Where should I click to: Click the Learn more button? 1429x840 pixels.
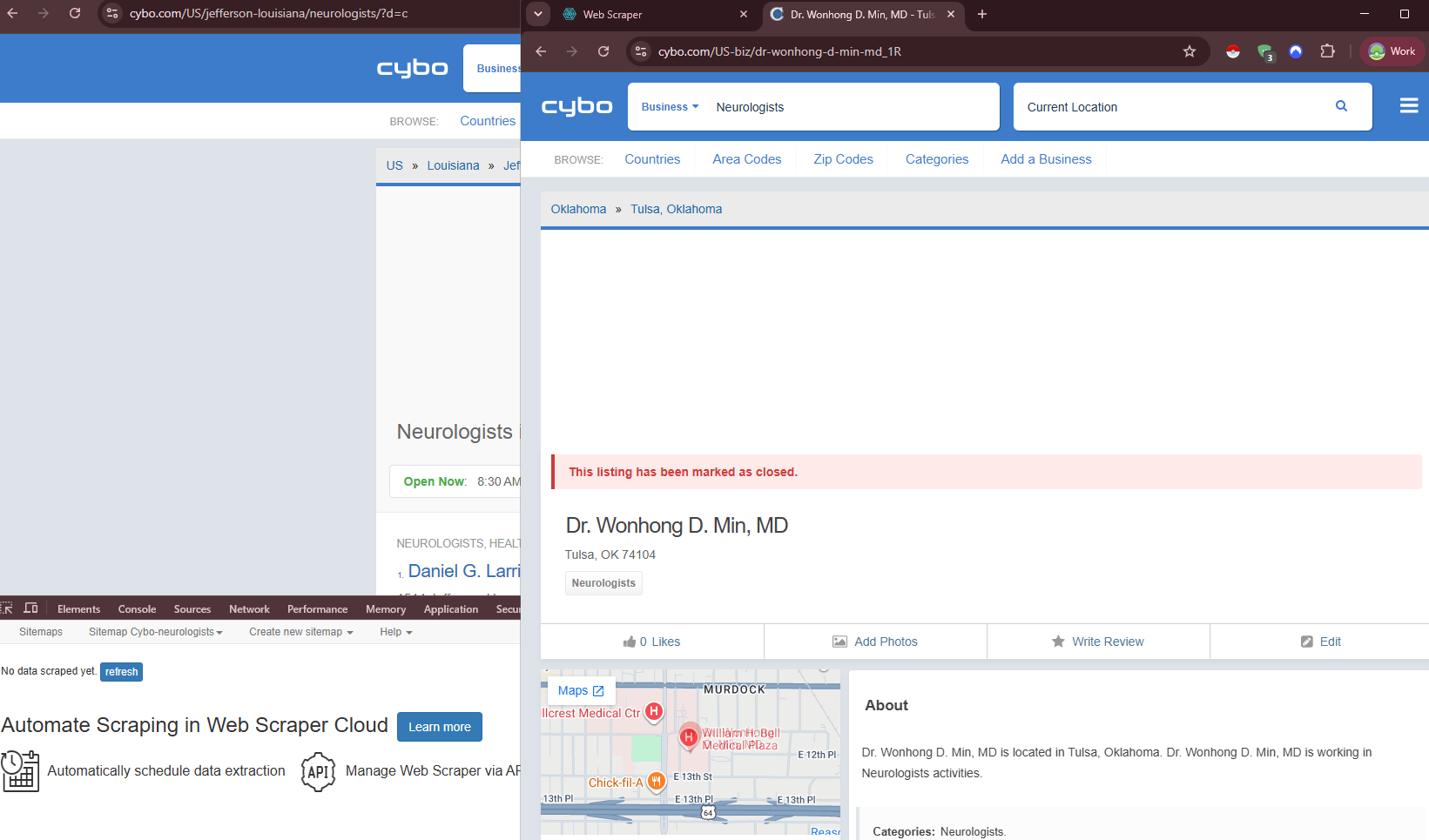[440, 727]
